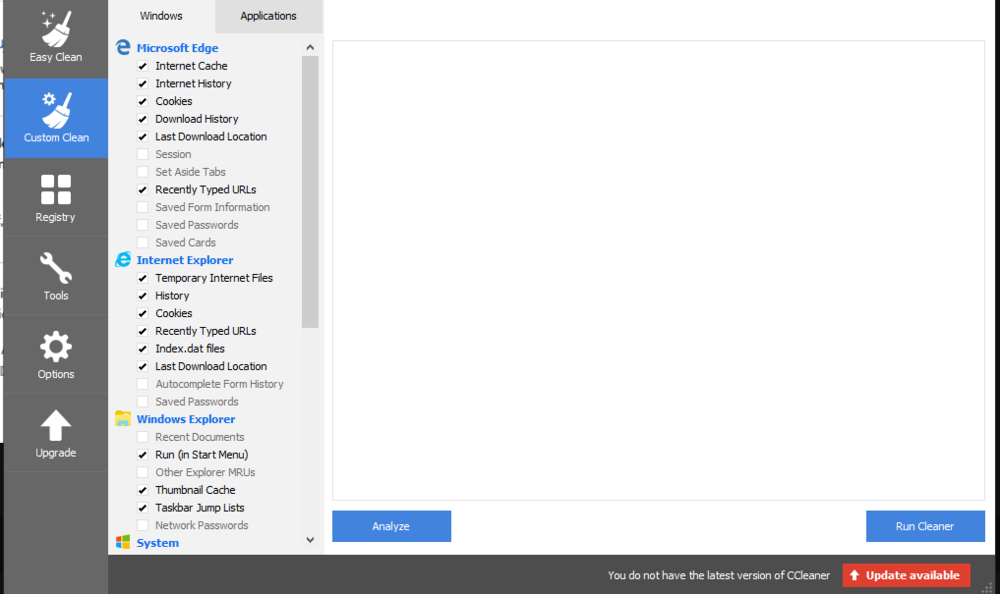The image size is (1000, 594).
Task: Enable Set Aside Tabs checkbox
Action: pos(143,172)
